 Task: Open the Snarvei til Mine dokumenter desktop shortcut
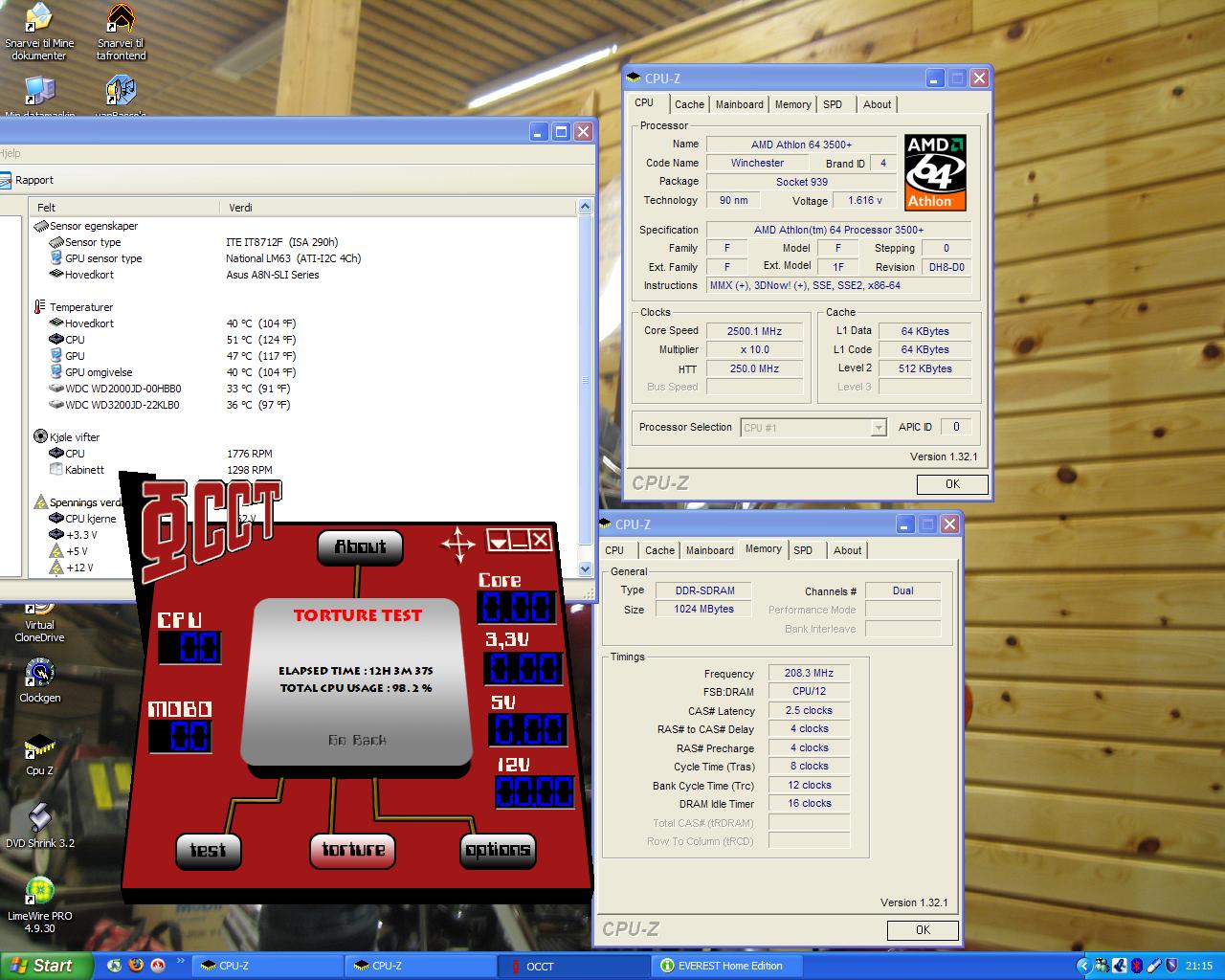39,31
